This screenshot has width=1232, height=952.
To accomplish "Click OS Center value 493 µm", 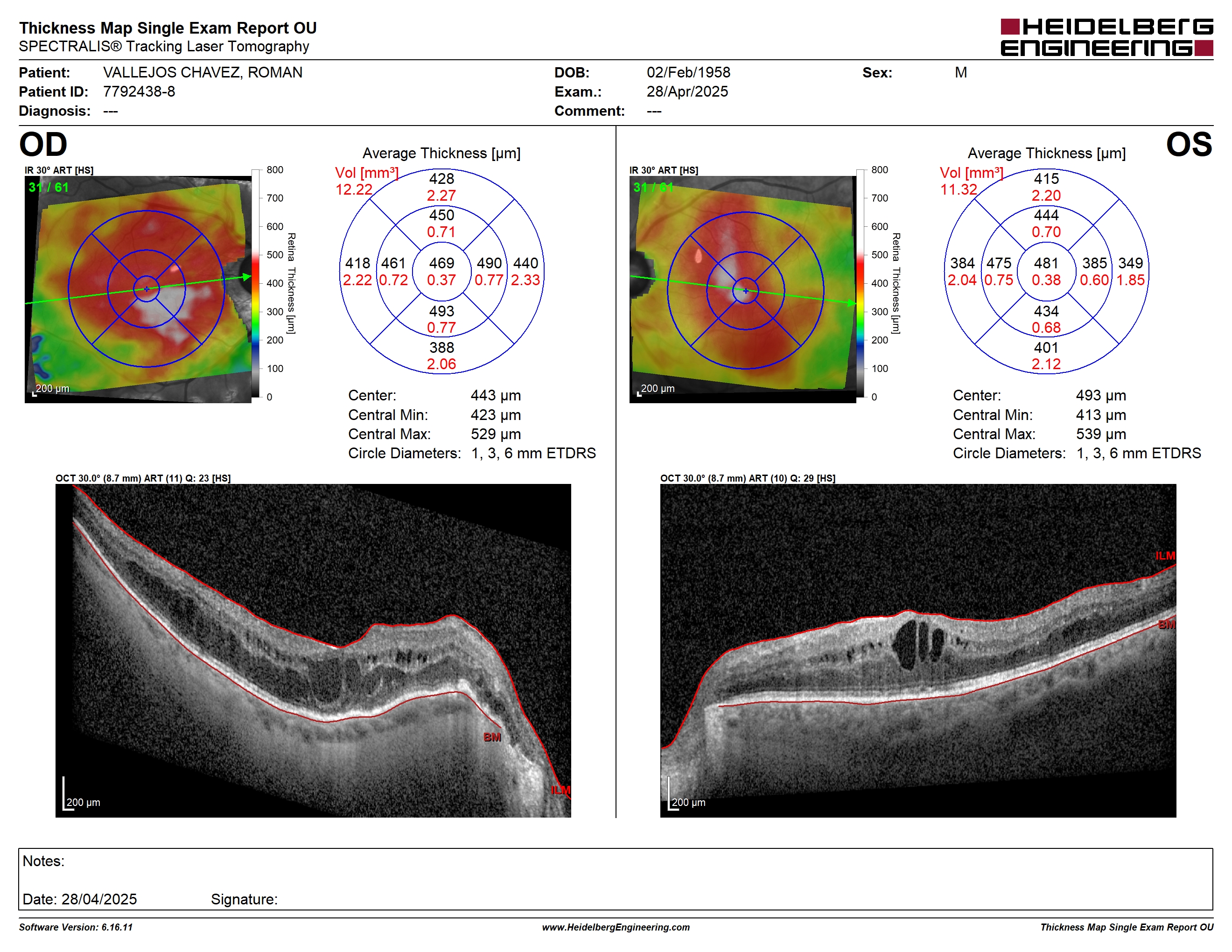I will (1100, 395).
